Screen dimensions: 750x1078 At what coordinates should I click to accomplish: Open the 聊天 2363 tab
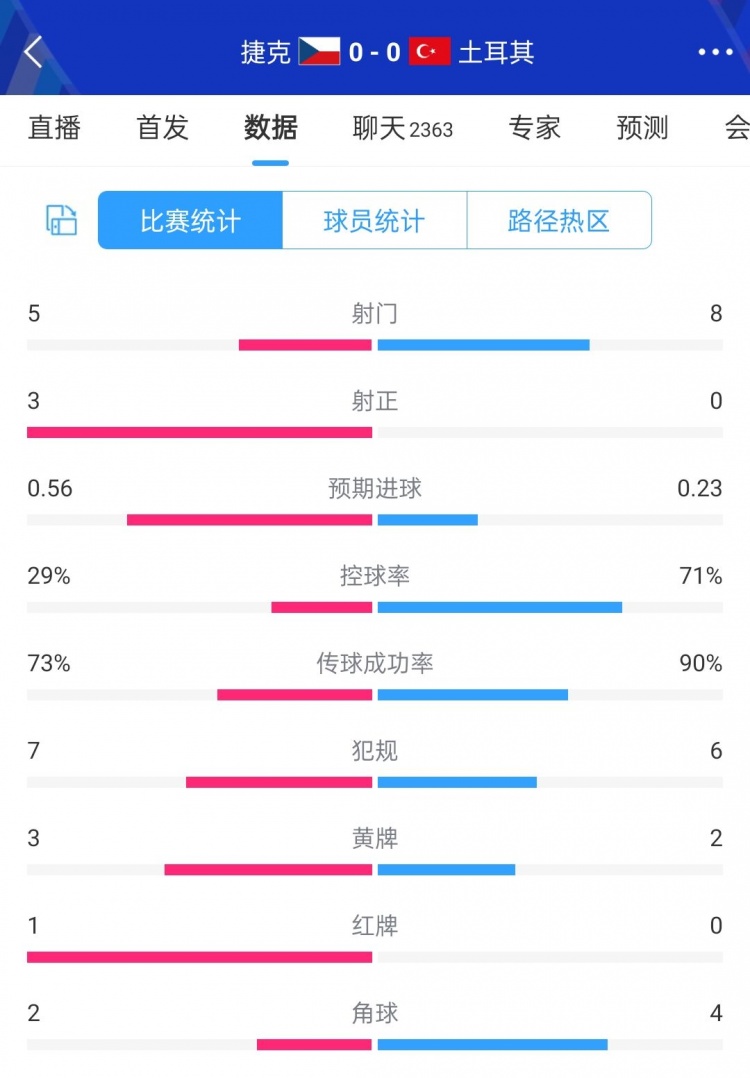(402, 128)
